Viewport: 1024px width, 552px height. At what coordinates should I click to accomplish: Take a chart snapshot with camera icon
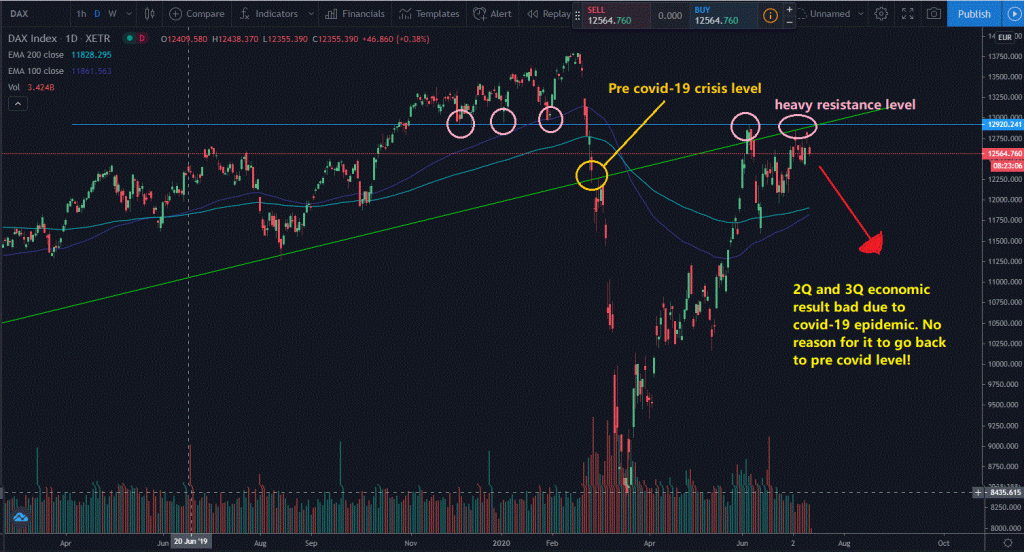pyautogui.click(x=932, y=14)
